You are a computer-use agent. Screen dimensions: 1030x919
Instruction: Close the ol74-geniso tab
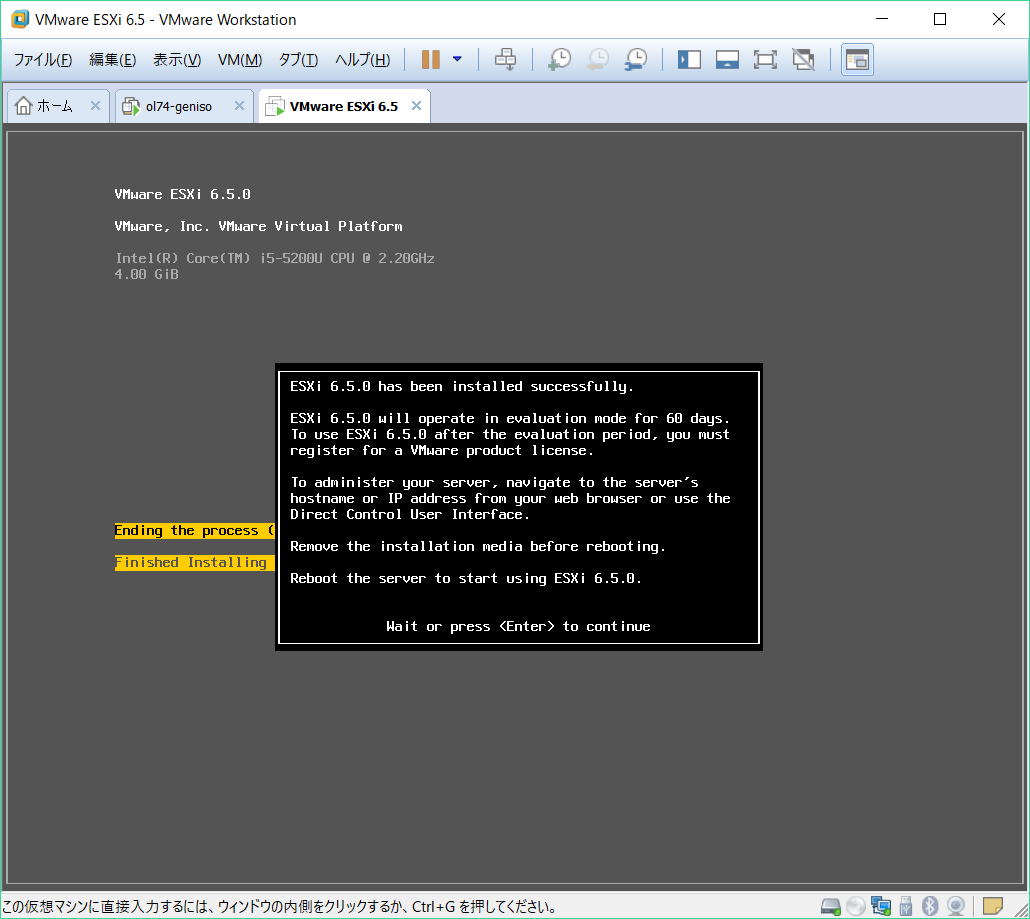(x=239, y=106)
